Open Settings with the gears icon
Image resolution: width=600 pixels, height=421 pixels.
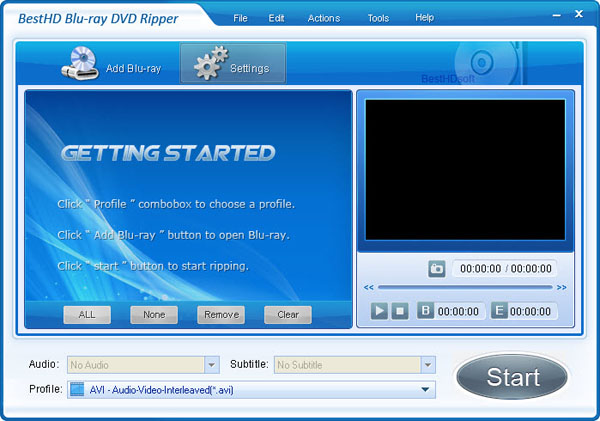coord(211,63)
